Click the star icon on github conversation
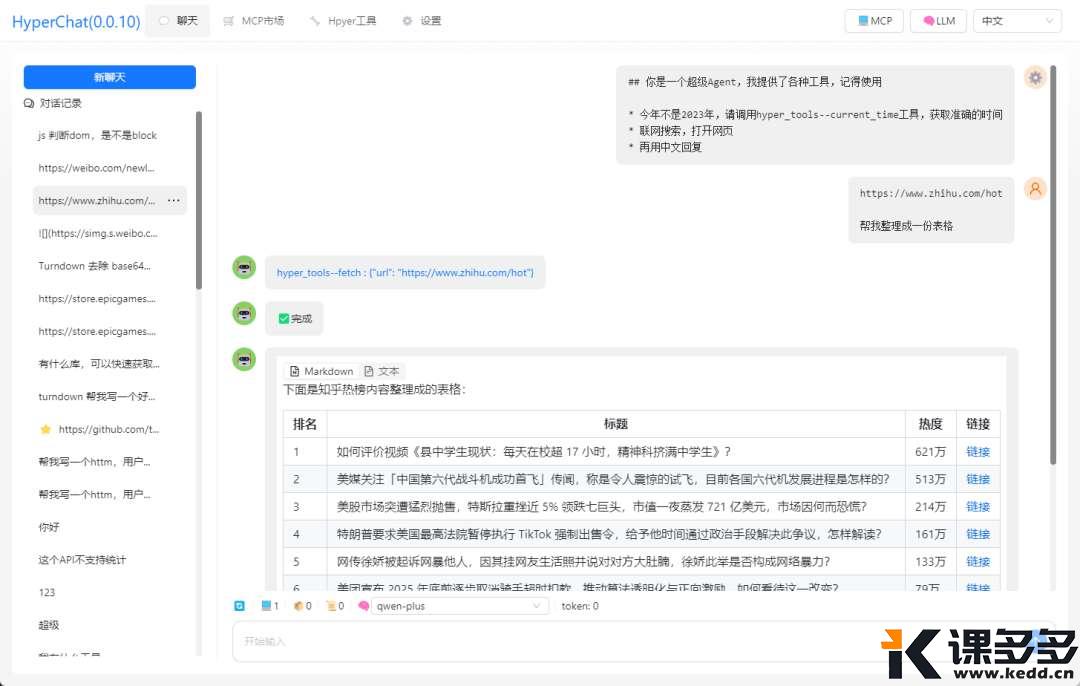The height and width of the screenshot is (686, 1080). 45,429
